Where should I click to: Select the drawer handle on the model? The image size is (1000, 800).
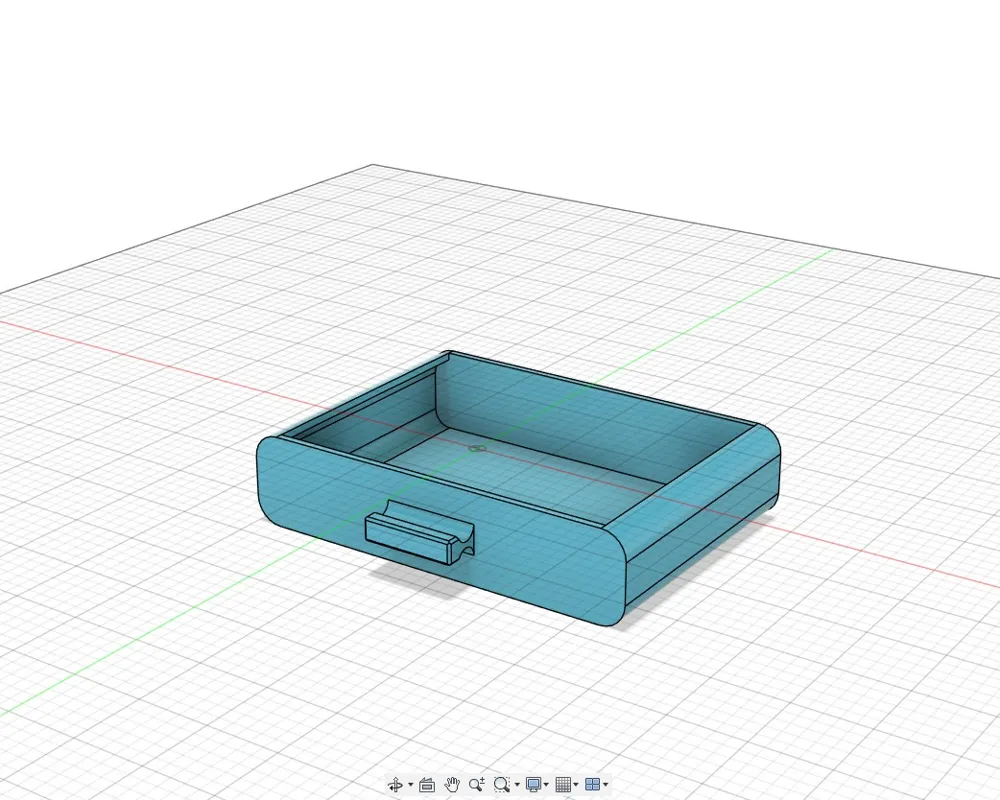419,533
